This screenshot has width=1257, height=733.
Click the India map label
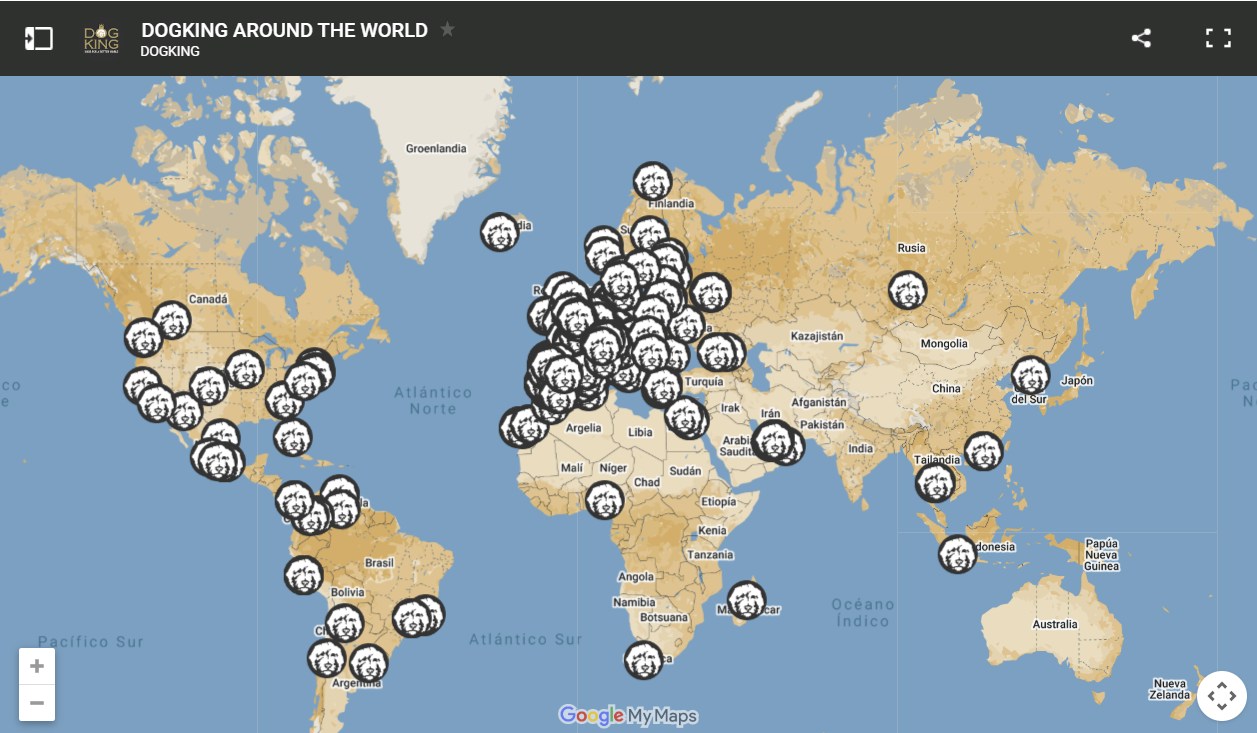(x=860, y=449)
